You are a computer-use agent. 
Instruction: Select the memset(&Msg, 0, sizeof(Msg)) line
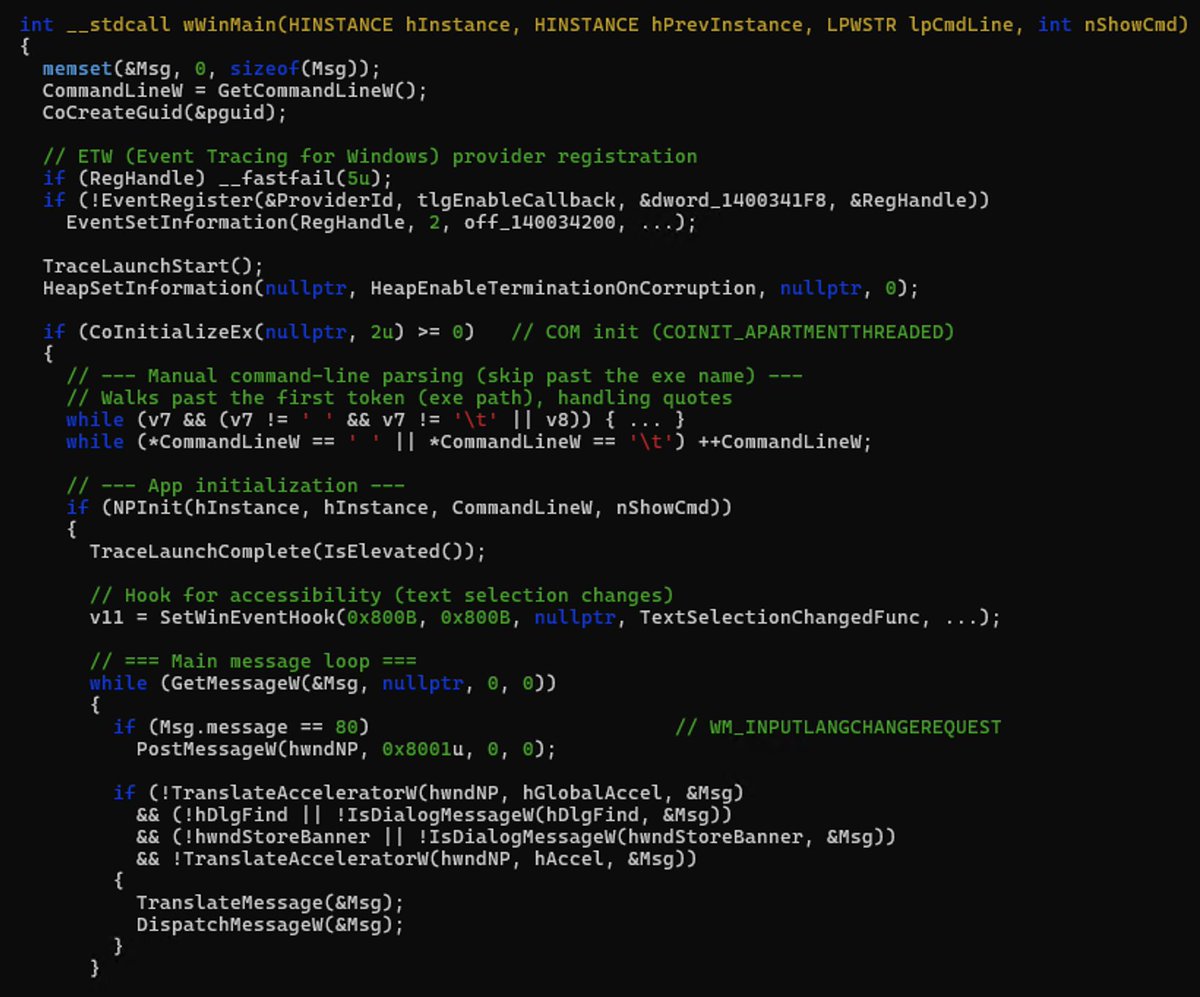(211, 69)
